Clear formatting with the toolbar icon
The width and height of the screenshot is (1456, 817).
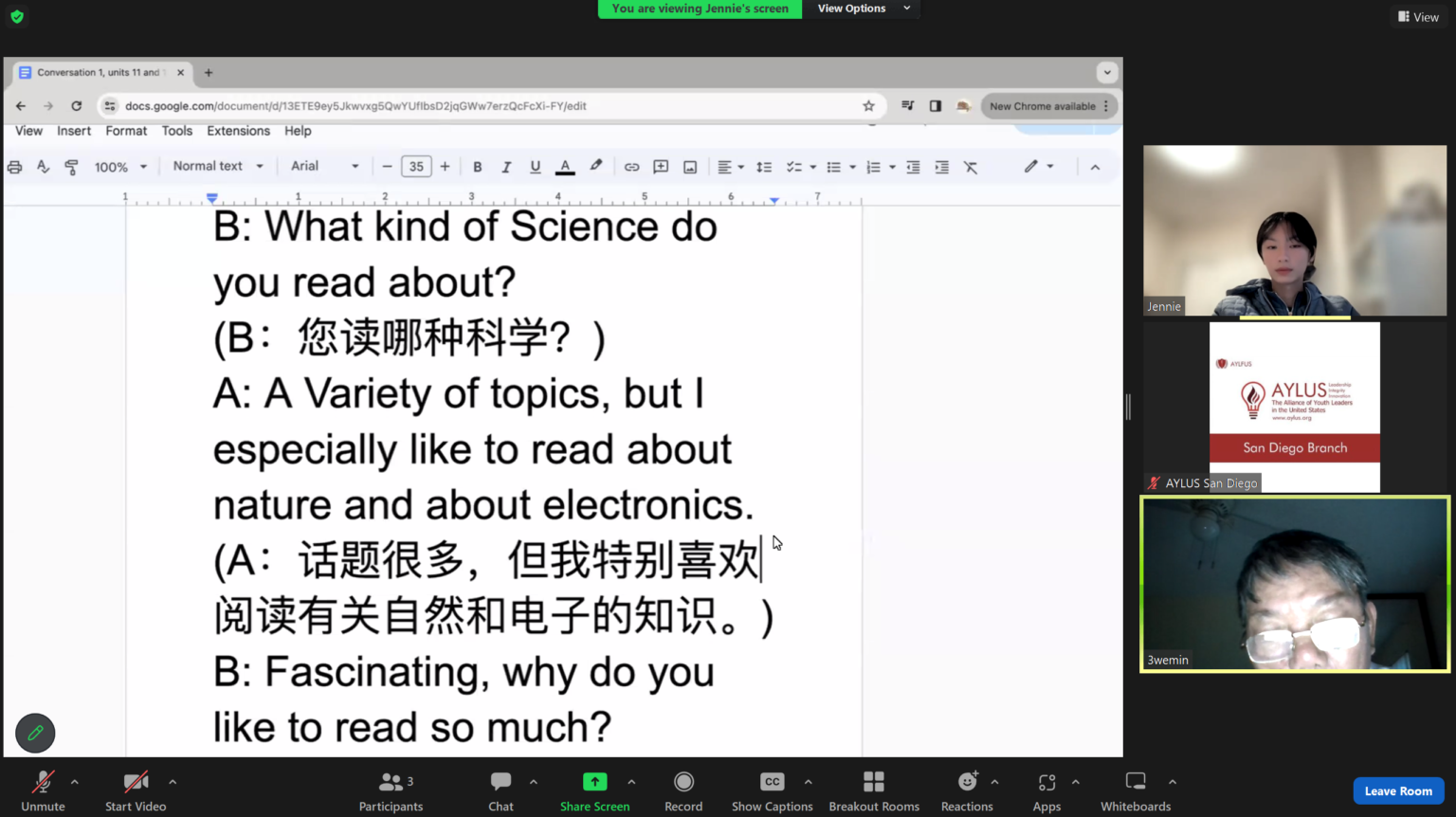coord(971,167)
